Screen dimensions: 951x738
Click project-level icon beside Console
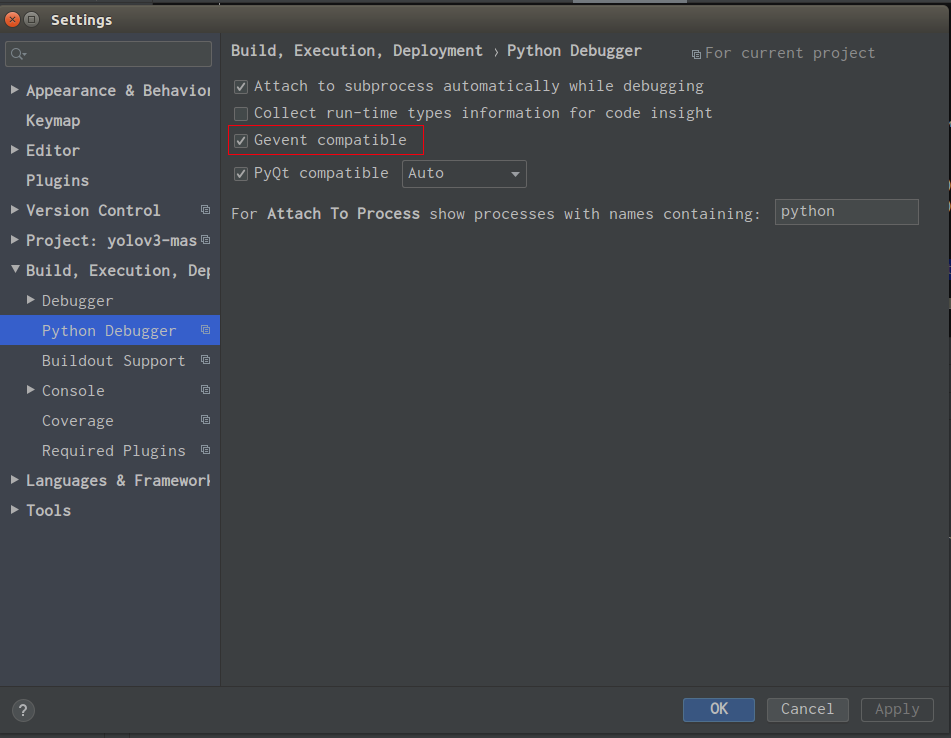click(x=206, y=390)
